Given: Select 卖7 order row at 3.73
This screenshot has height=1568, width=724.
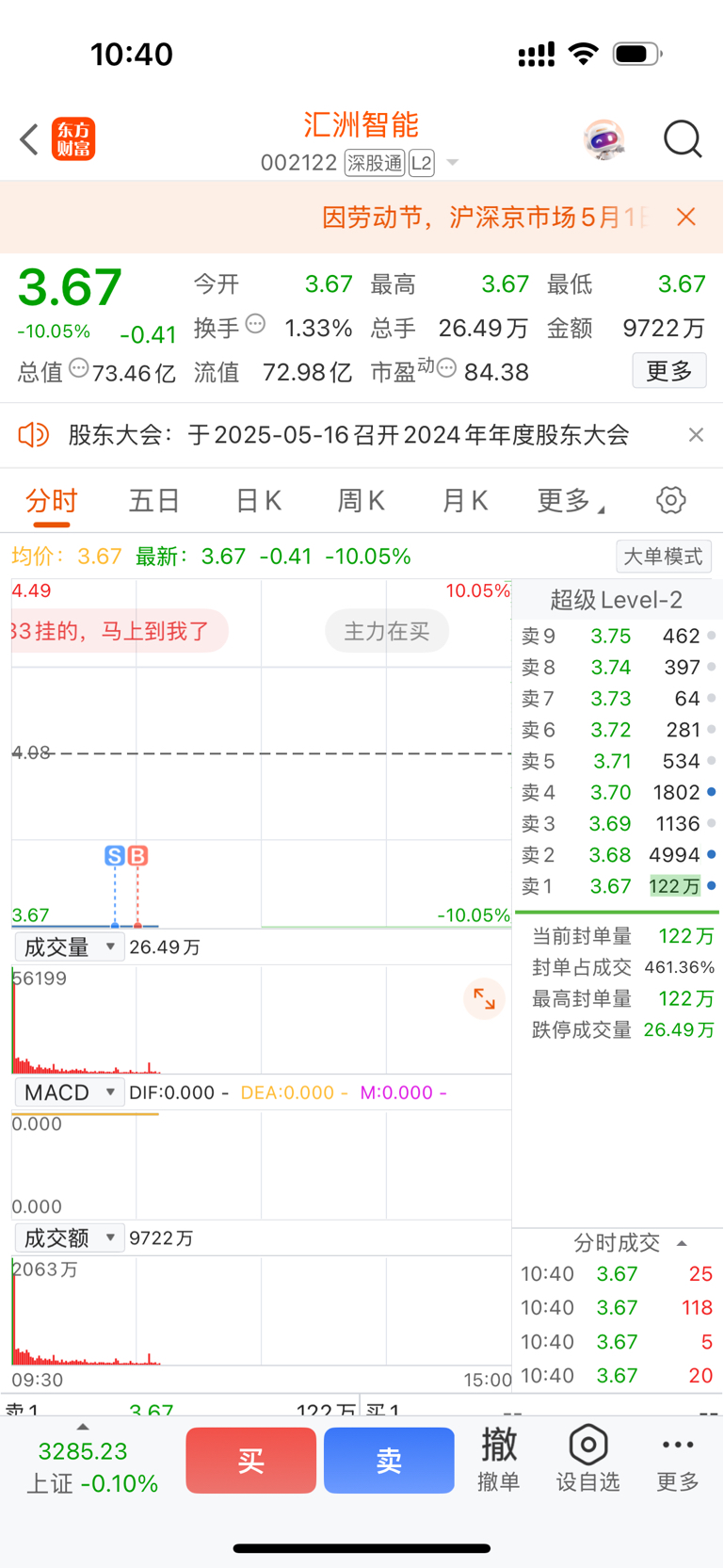Looking at the screenshot, I should 619,698.
